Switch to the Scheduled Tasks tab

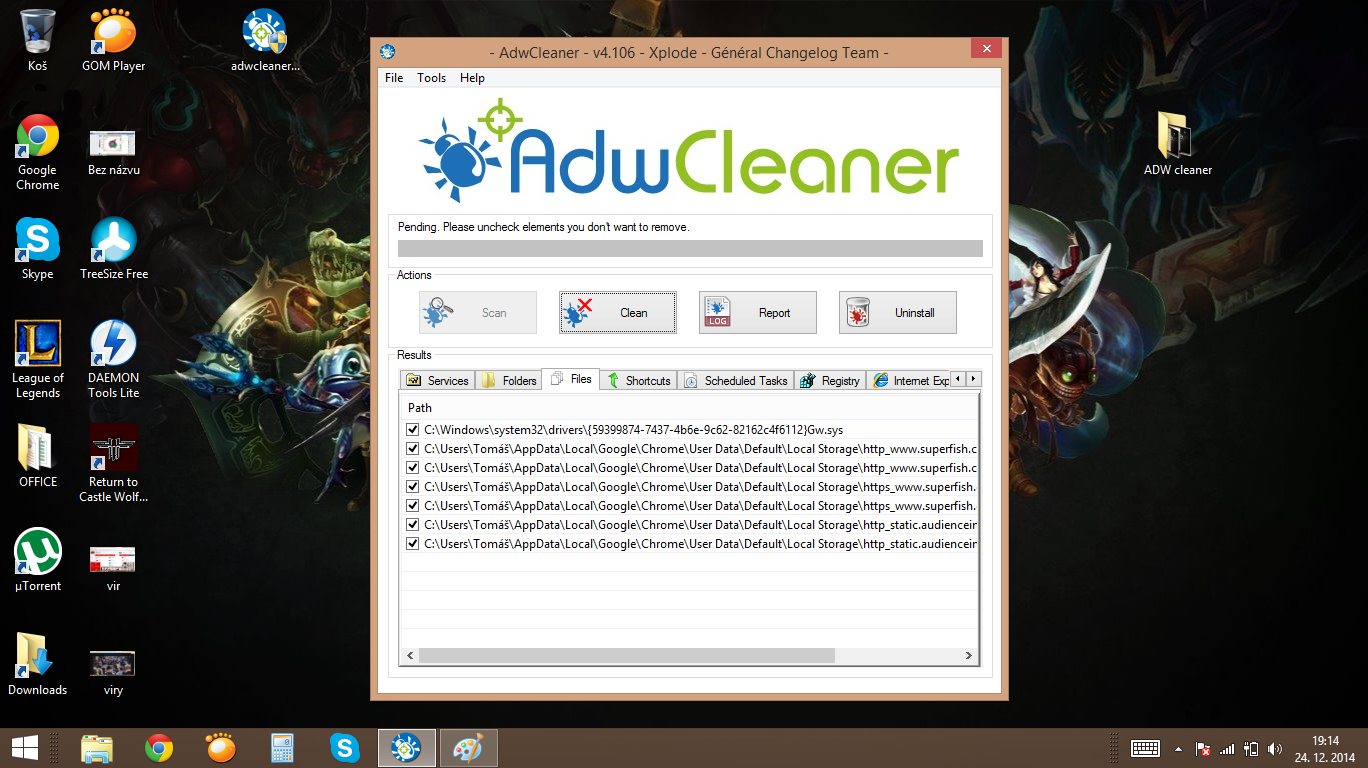736,380
